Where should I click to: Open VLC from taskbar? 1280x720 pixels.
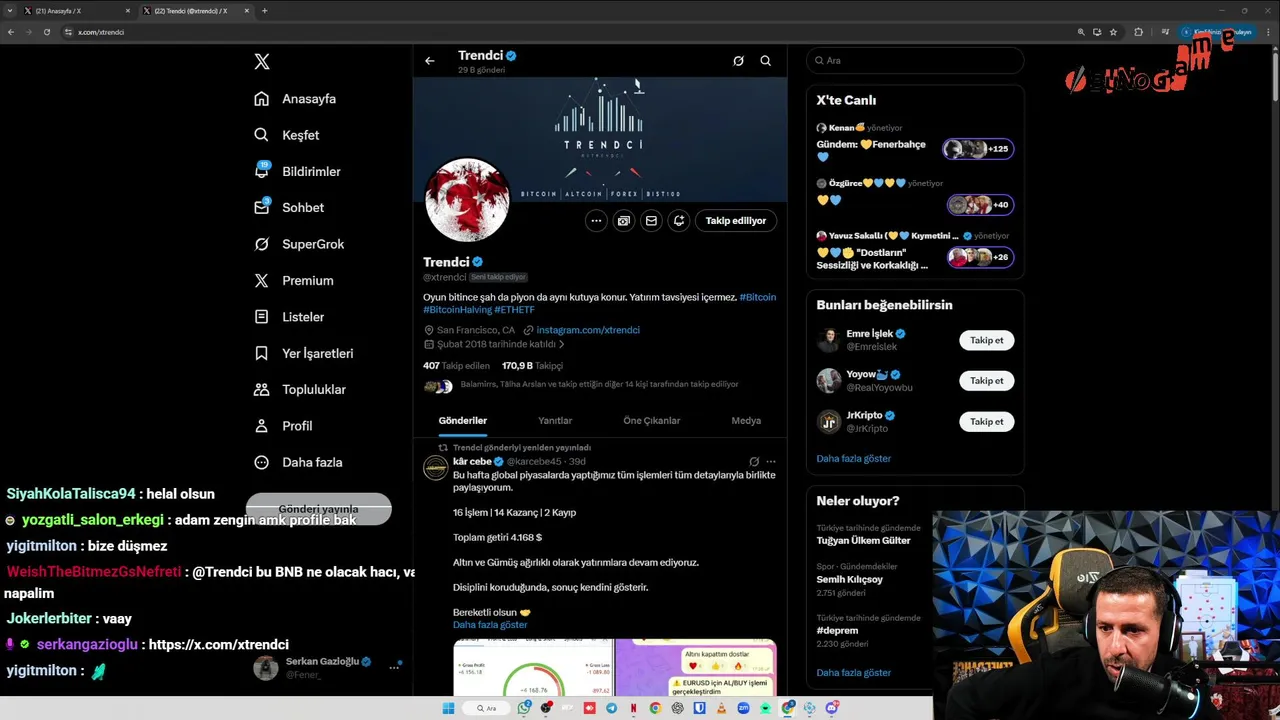click(722, 708)
